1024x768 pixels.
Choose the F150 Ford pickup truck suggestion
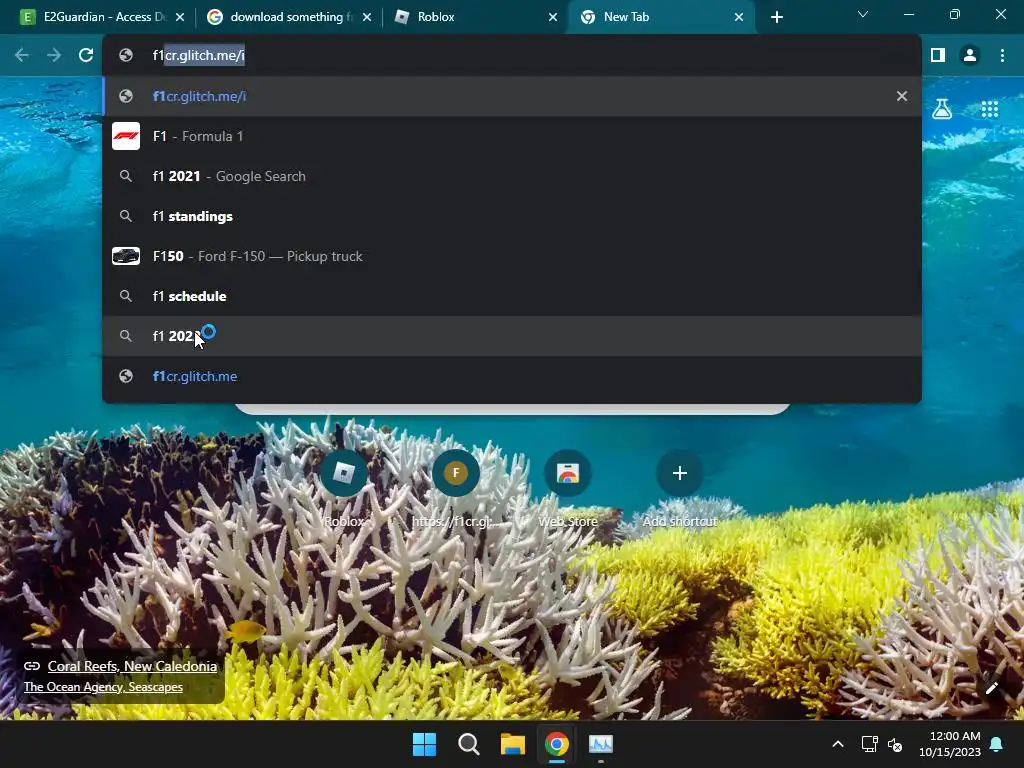pos(512,256)
